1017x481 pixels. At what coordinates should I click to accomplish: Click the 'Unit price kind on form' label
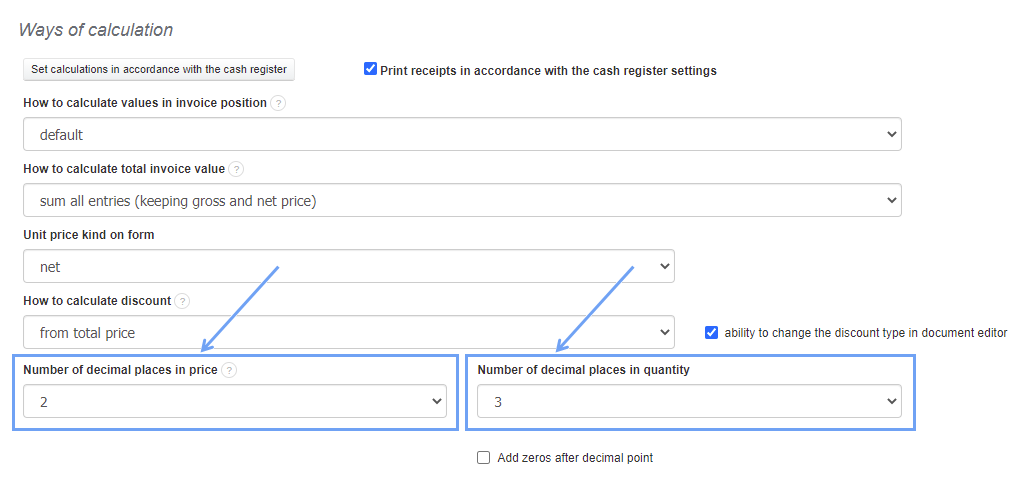(89, 235)
